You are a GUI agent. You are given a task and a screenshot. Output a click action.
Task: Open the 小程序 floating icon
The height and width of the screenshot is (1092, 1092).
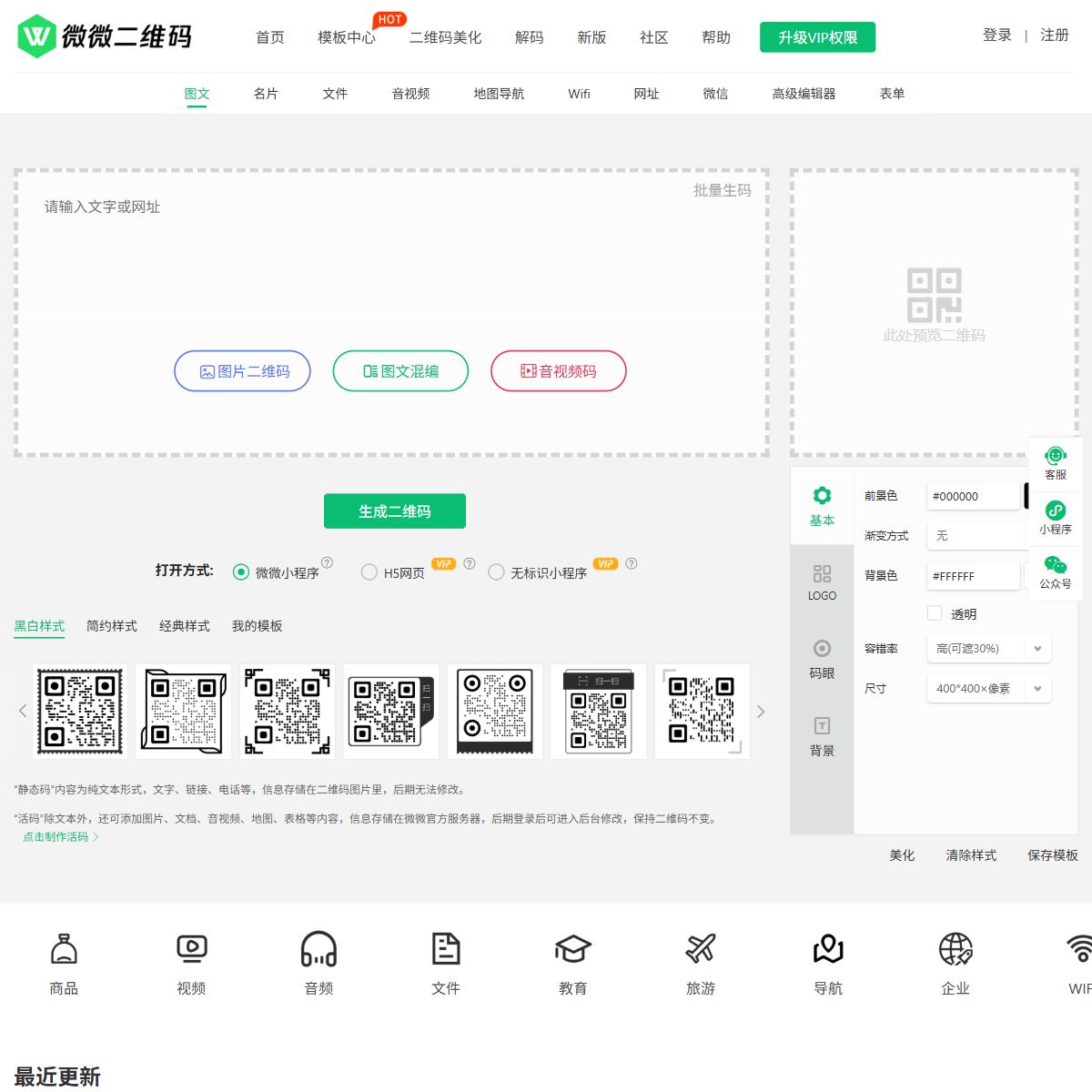(1056, 511)
